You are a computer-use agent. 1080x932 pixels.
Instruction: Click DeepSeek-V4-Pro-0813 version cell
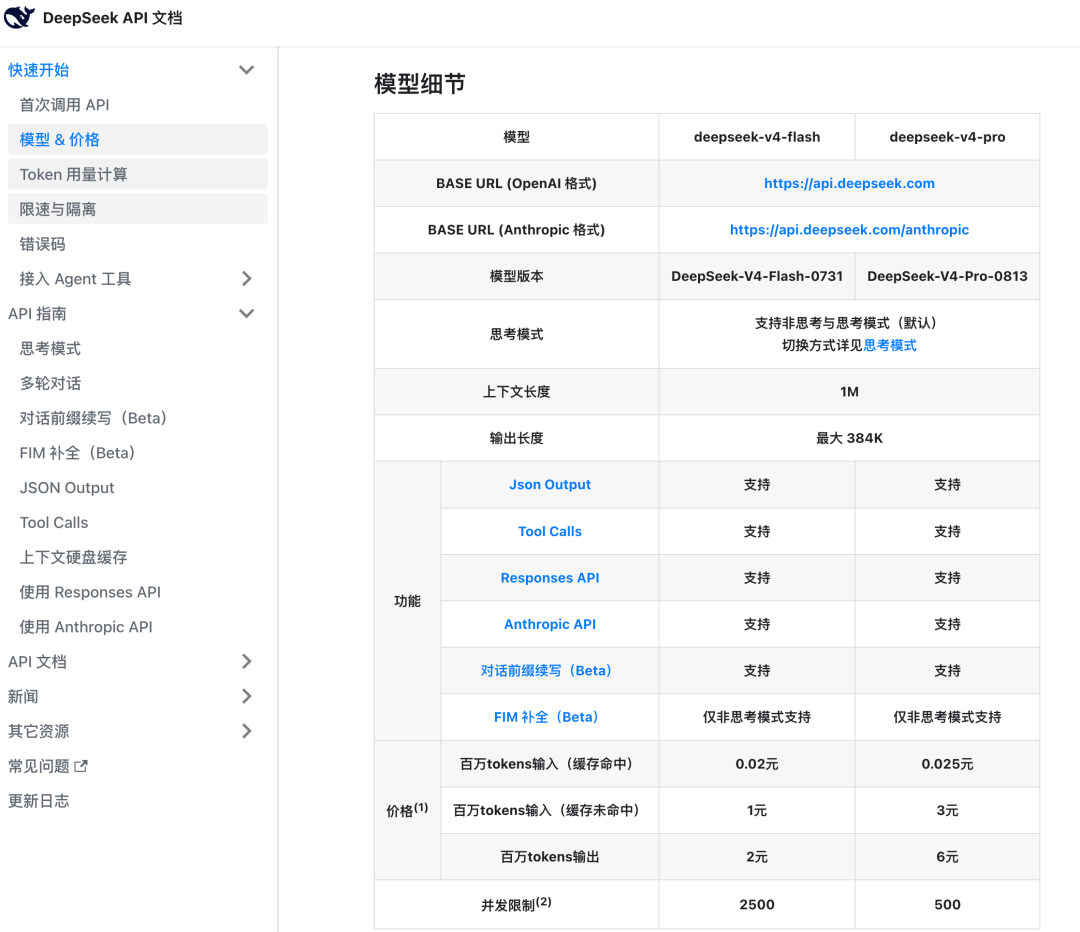click(x=947, y=276)
